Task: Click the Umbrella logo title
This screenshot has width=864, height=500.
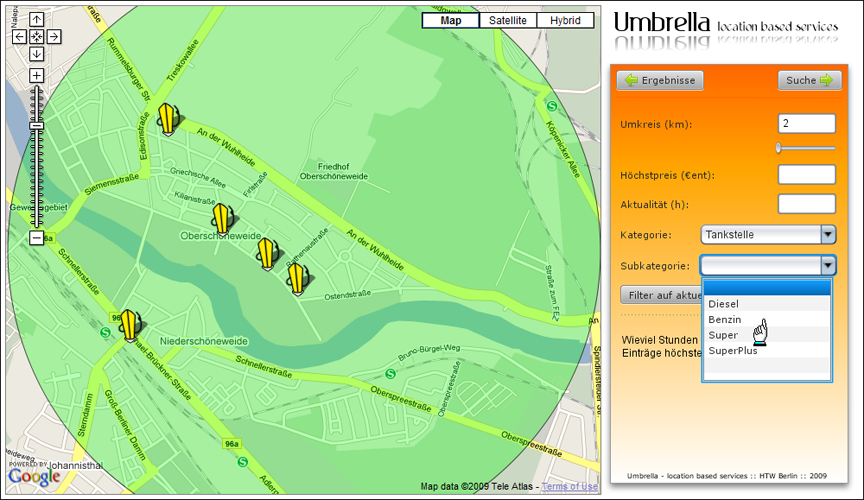Action: coord(662,23)
